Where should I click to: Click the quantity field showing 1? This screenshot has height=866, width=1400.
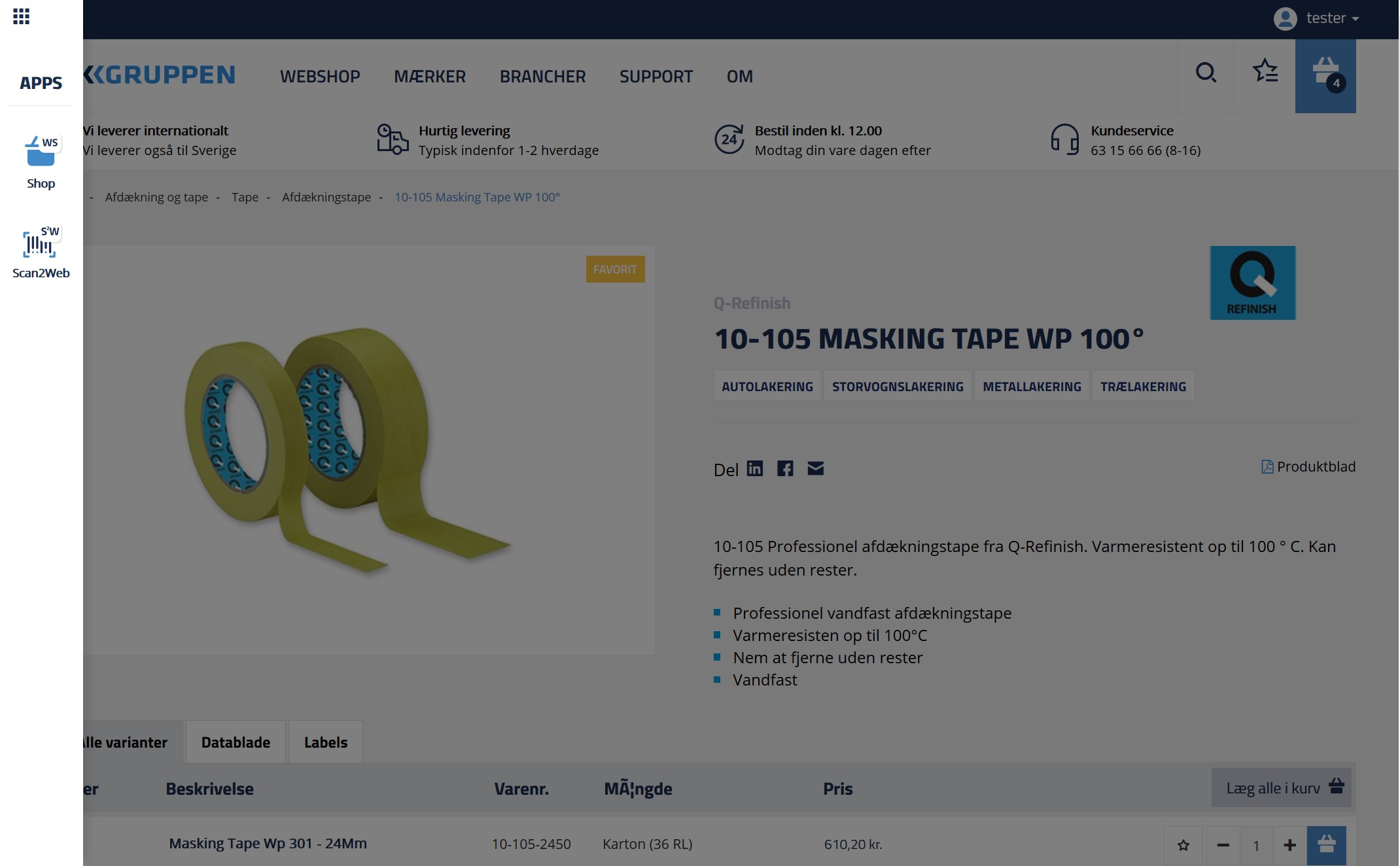pos(1256,845)
